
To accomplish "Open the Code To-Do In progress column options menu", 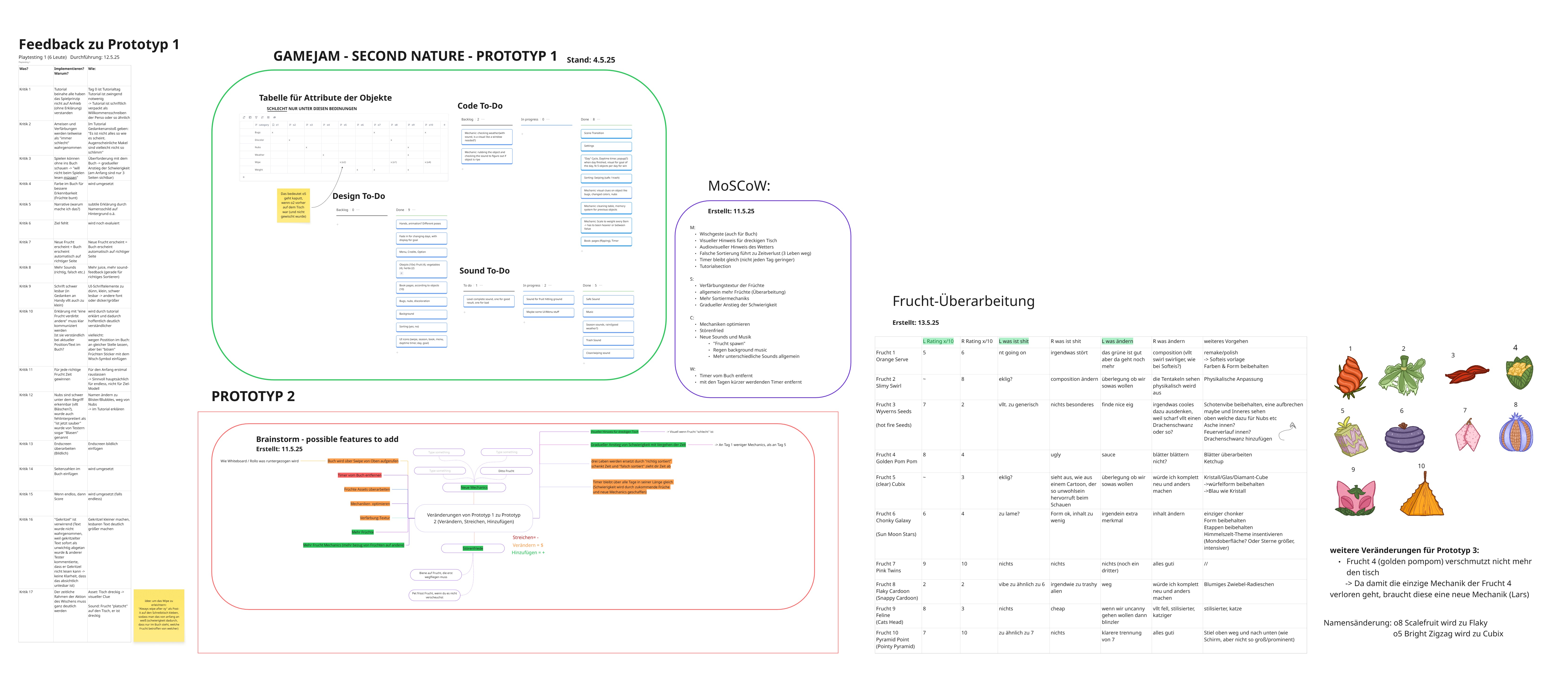I will tap(548, 119).
